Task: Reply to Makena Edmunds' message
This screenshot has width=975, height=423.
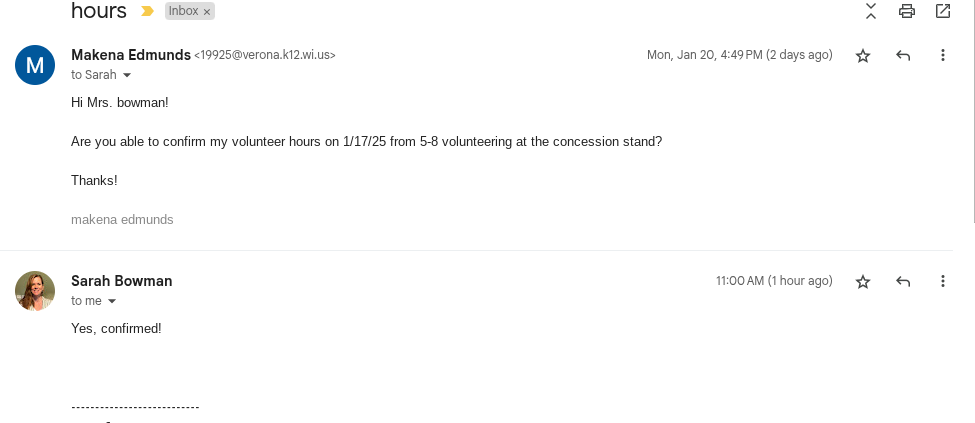Action: [903, 56]
